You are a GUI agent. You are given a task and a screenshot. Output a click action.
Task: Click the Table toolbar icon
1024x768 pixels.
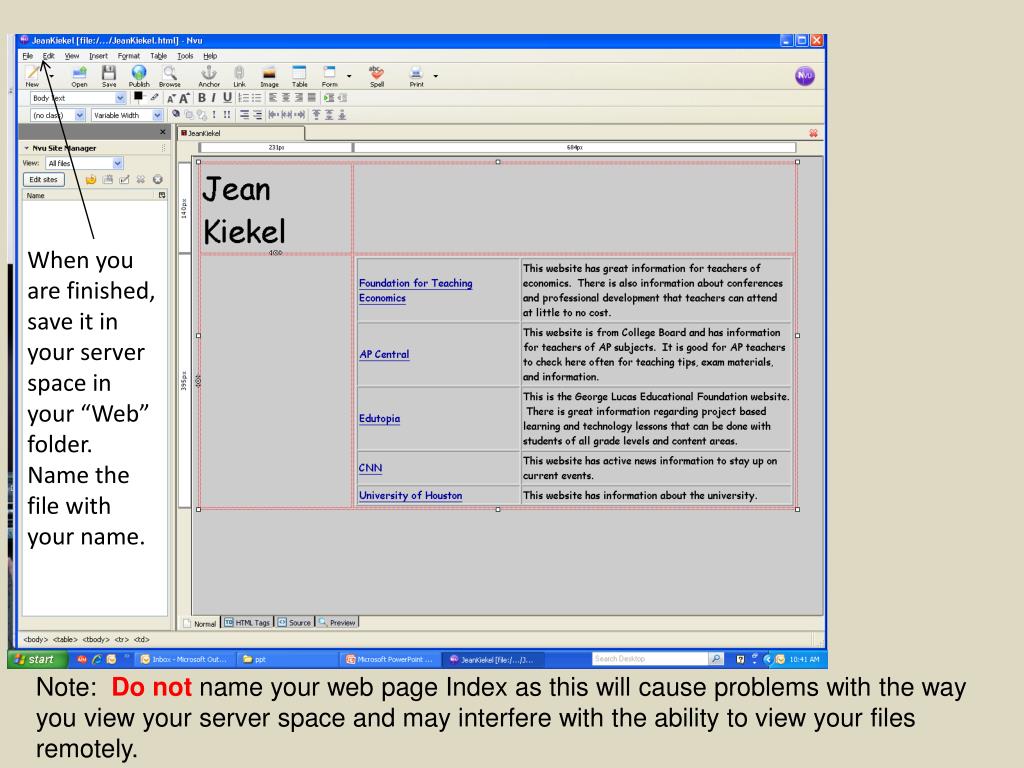click(x=299, y=76)
